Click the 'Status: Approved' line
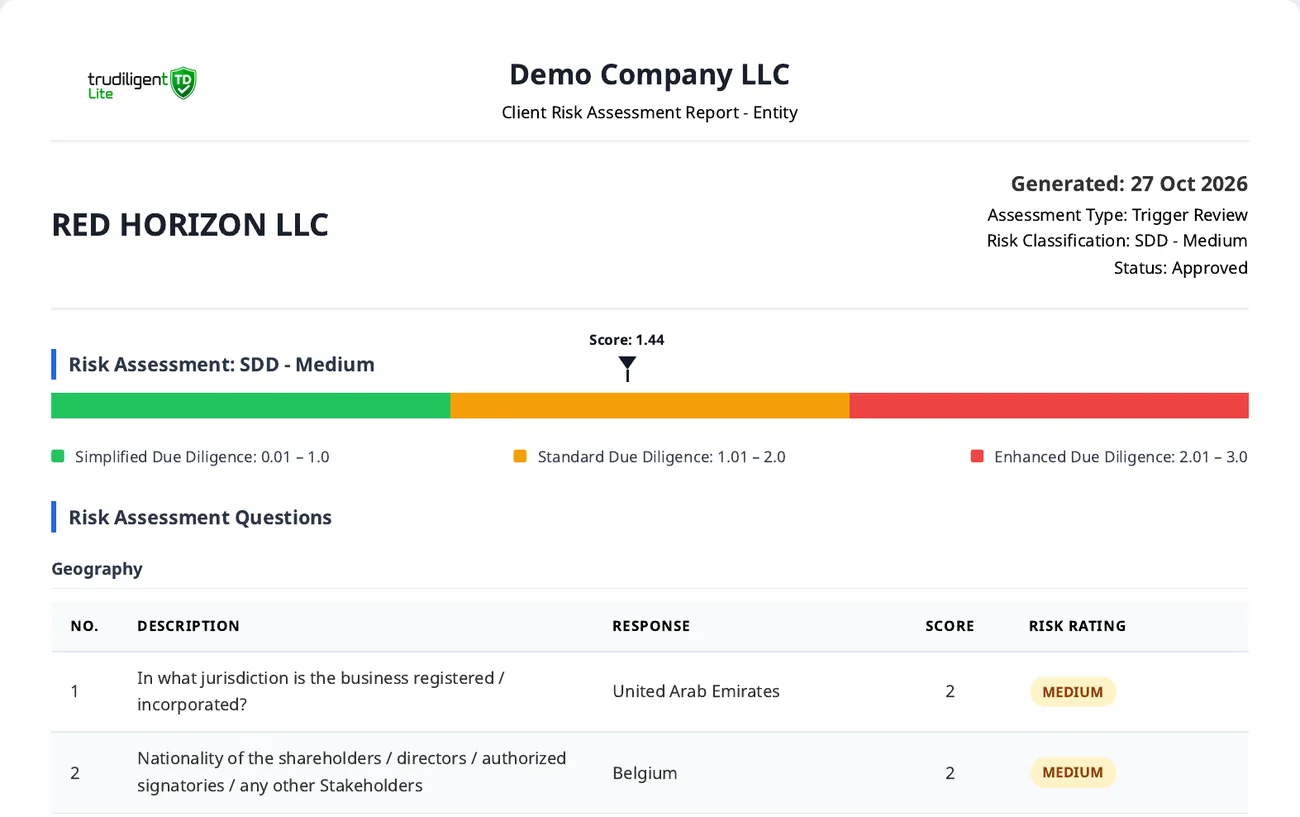The height and width of the screenshot is (817, 1300). point(1181,268)
